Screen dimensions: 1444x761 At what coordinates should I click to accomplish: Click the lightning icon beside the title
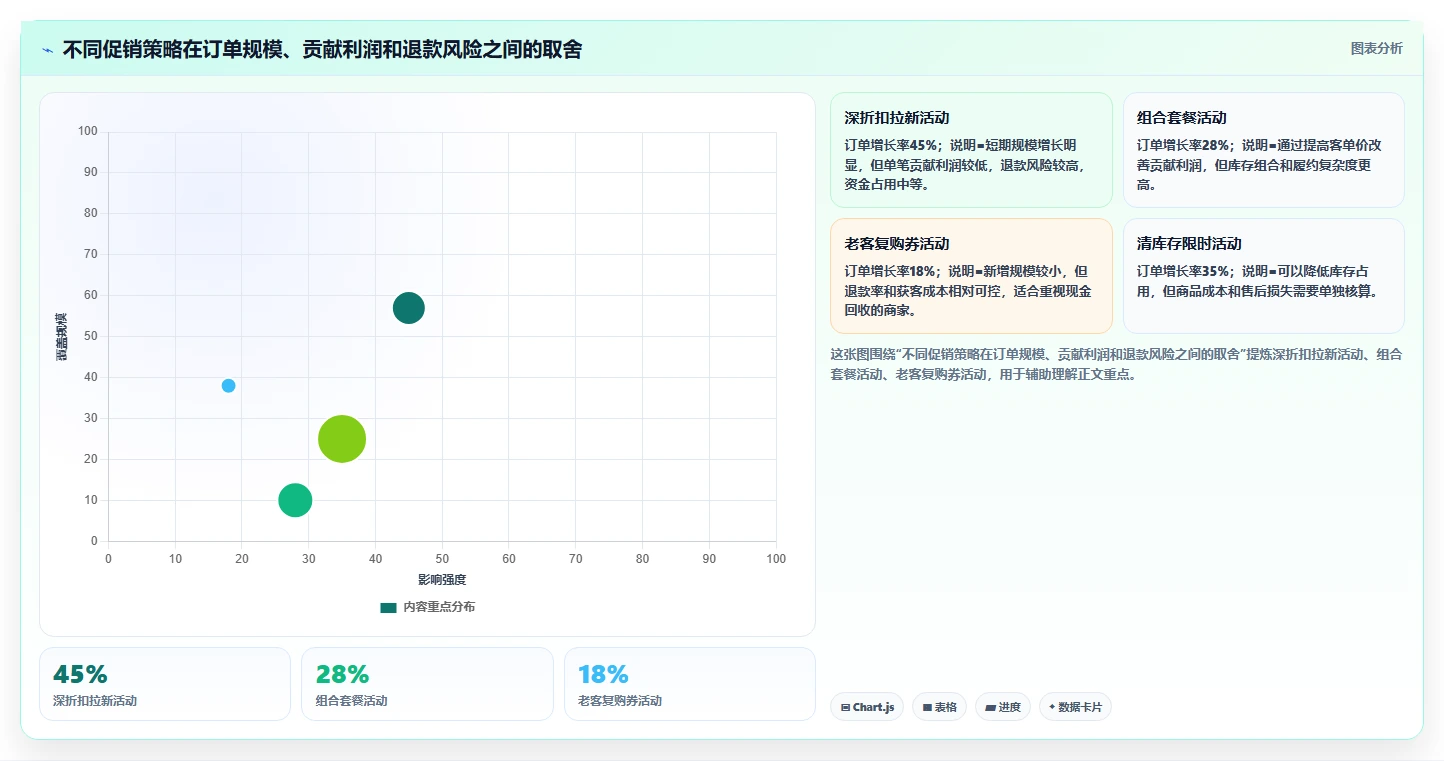tap(47, 50)
